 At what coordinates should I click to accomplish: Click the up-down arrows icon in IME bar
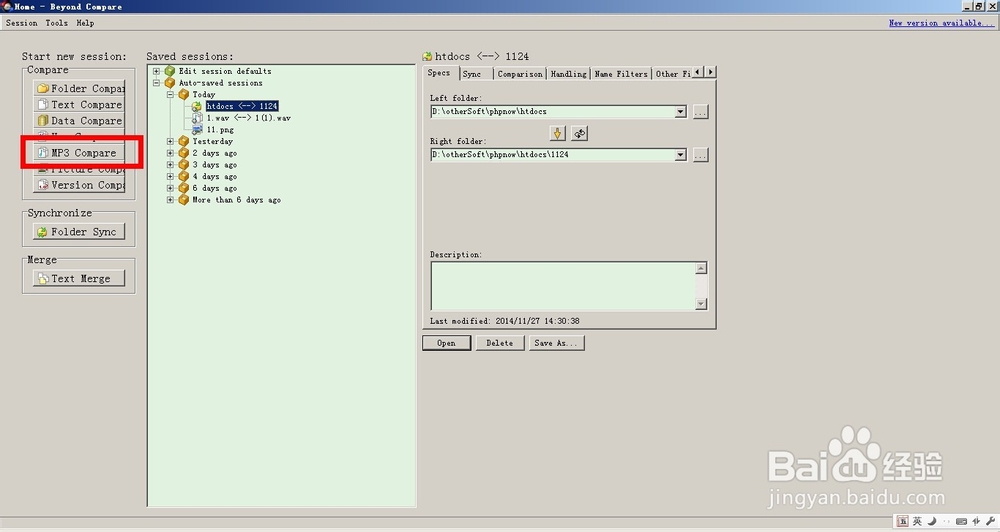976,521
